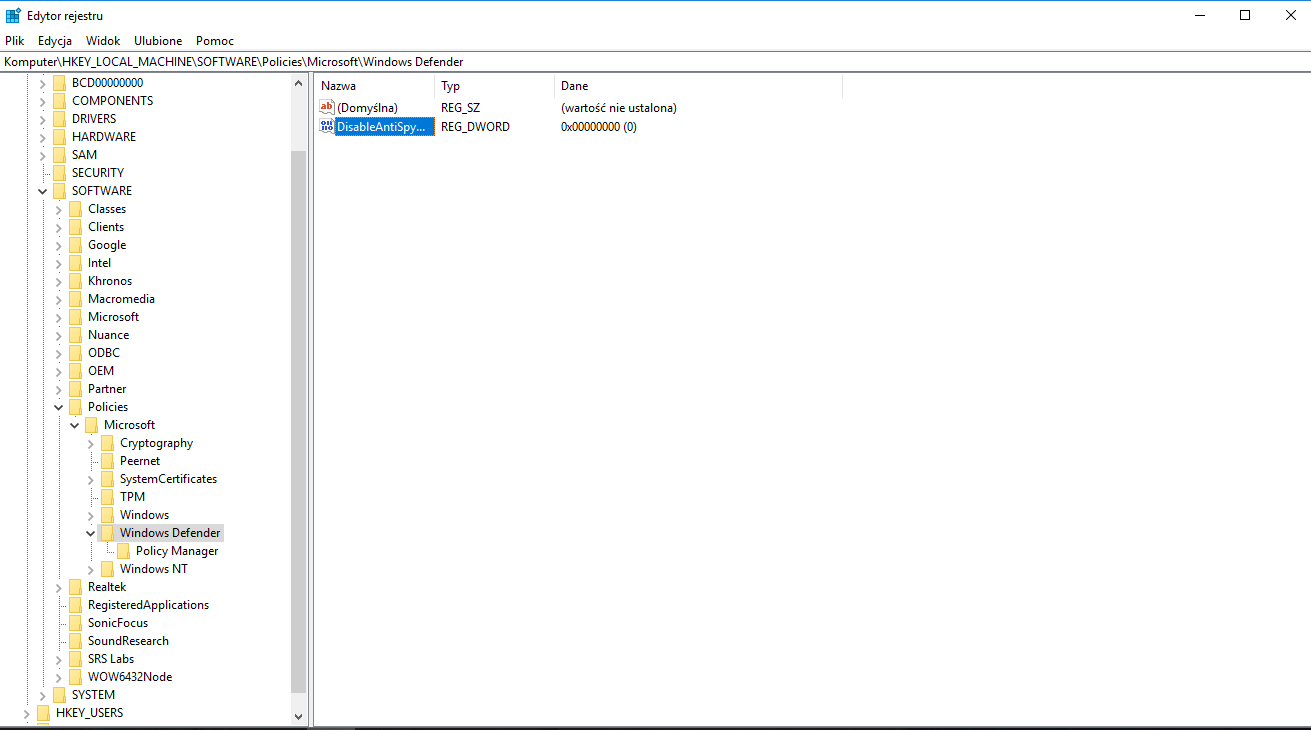Click the Policy Manager folder icon
This screenshot has width=1311, height=730.
point(123,551)
